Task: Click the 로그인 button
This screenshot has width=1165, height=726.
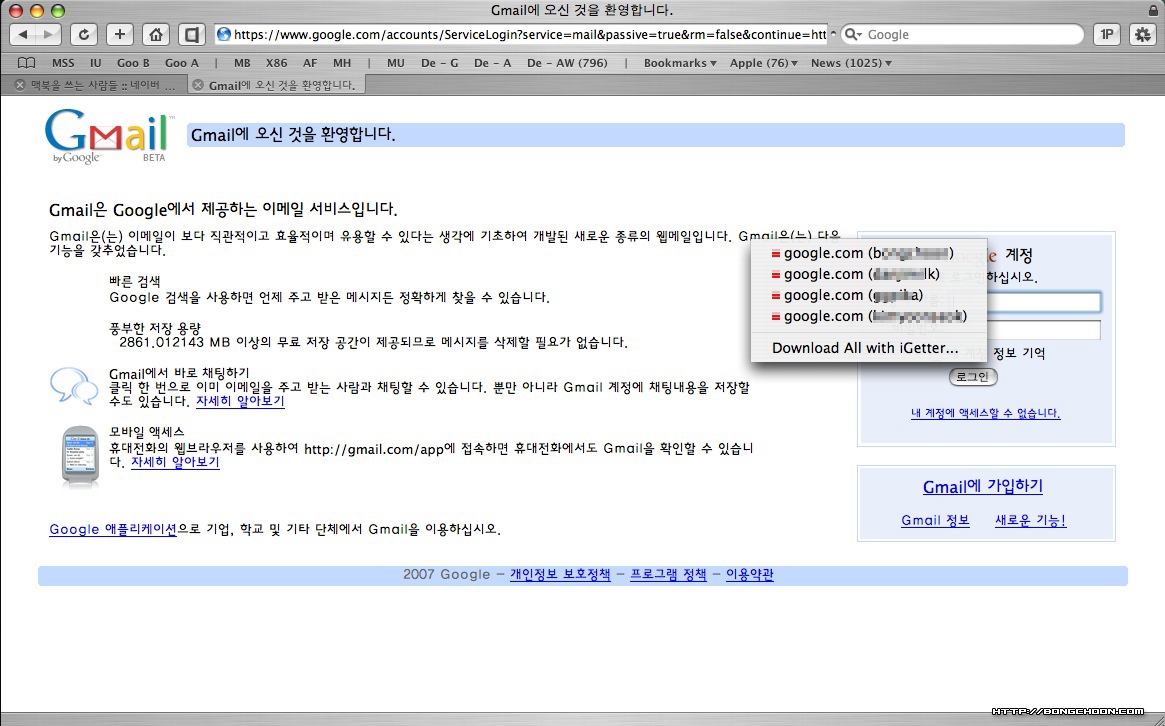Action: pyautogui.click(x=973, y=377)
